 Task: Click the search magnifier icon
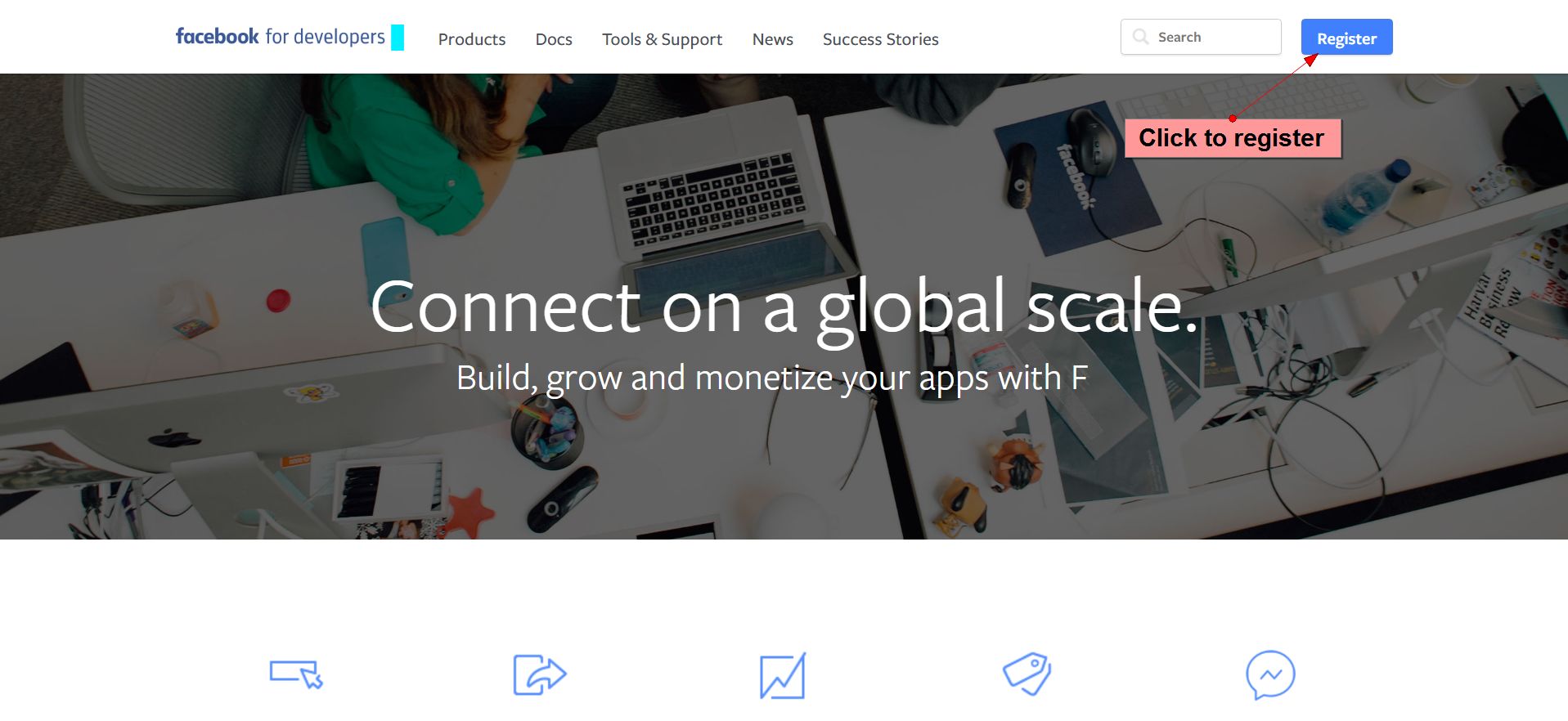tap(1140, 37)
